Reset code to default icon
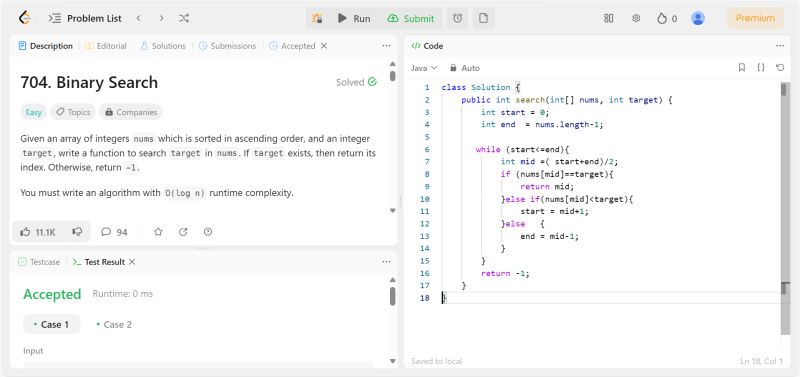800x377 pixels. tap(780, 67)
